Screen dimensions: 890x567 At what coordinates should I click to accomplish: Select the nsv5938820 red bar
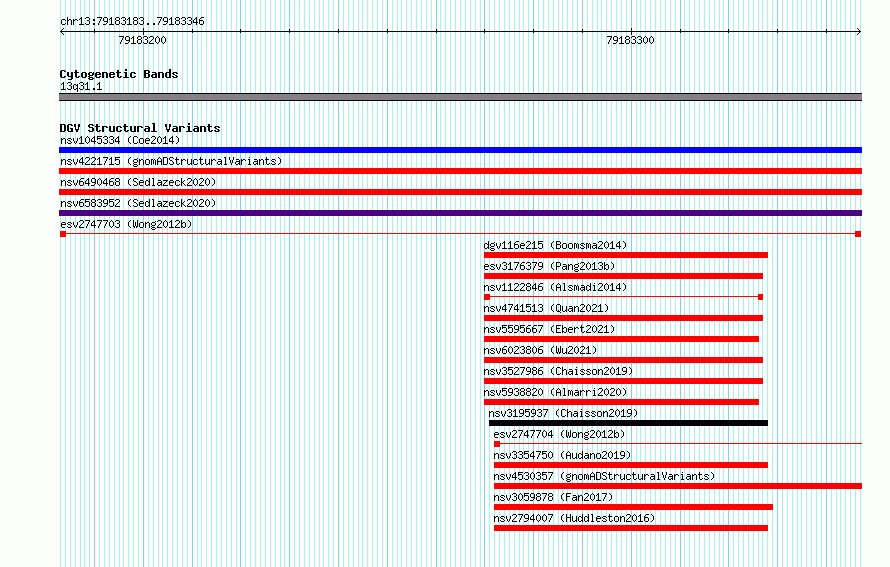(x=621, y=402)
